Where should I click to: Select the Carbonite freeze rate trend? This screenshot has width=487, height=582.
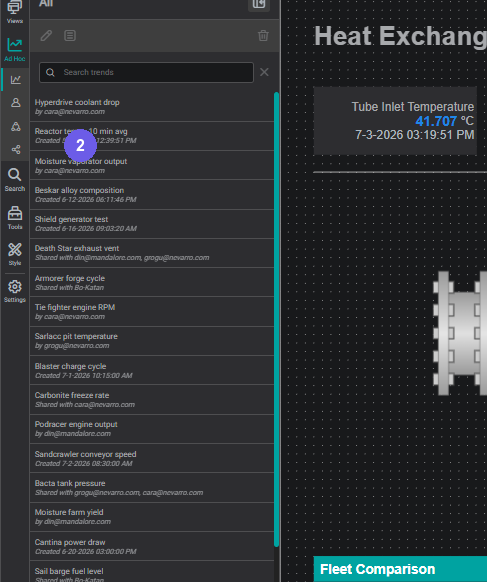coord(152,400)
